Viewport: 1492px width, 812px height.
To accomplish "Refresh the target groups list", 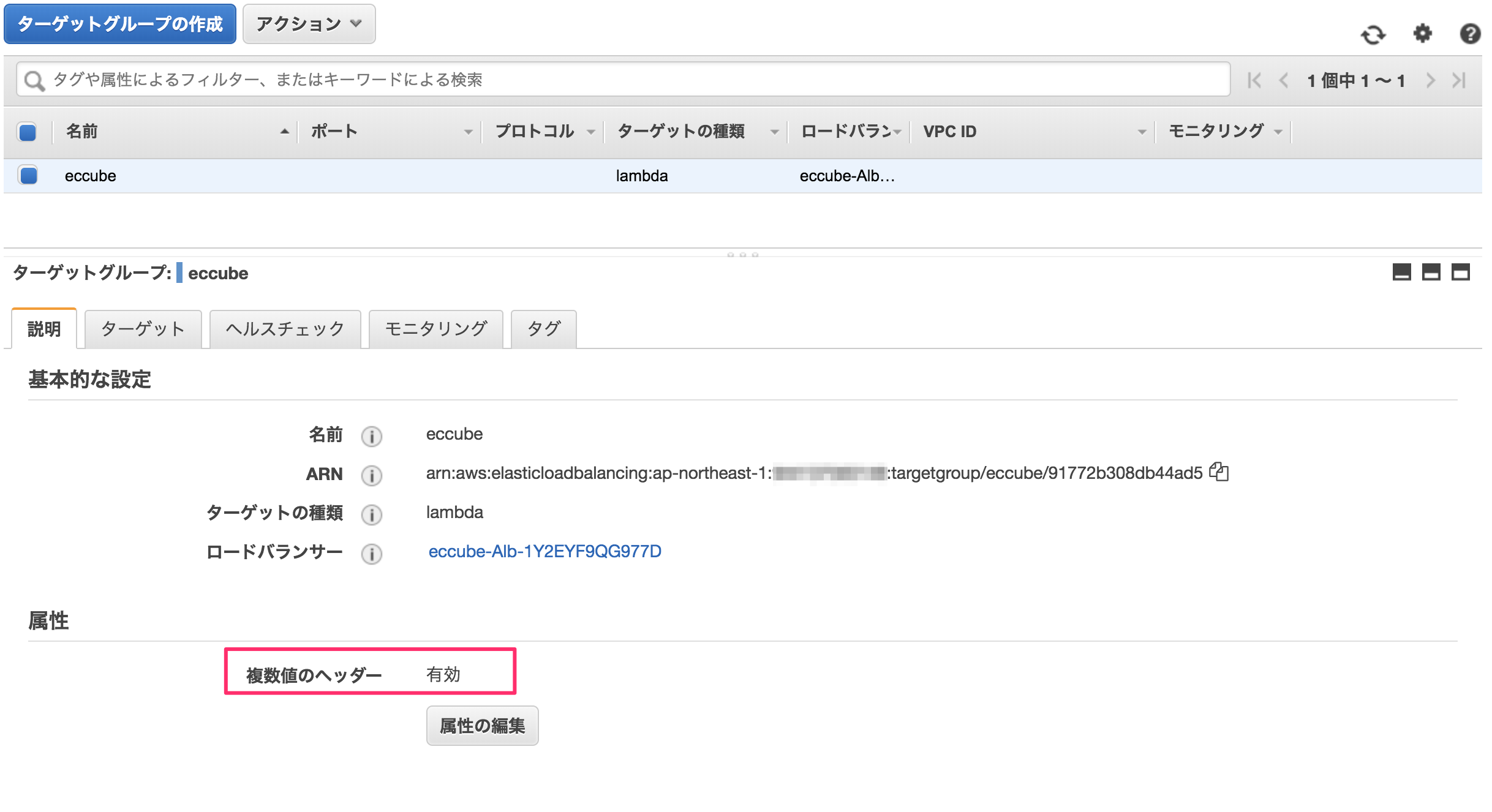I will [x=1374, y=34].
